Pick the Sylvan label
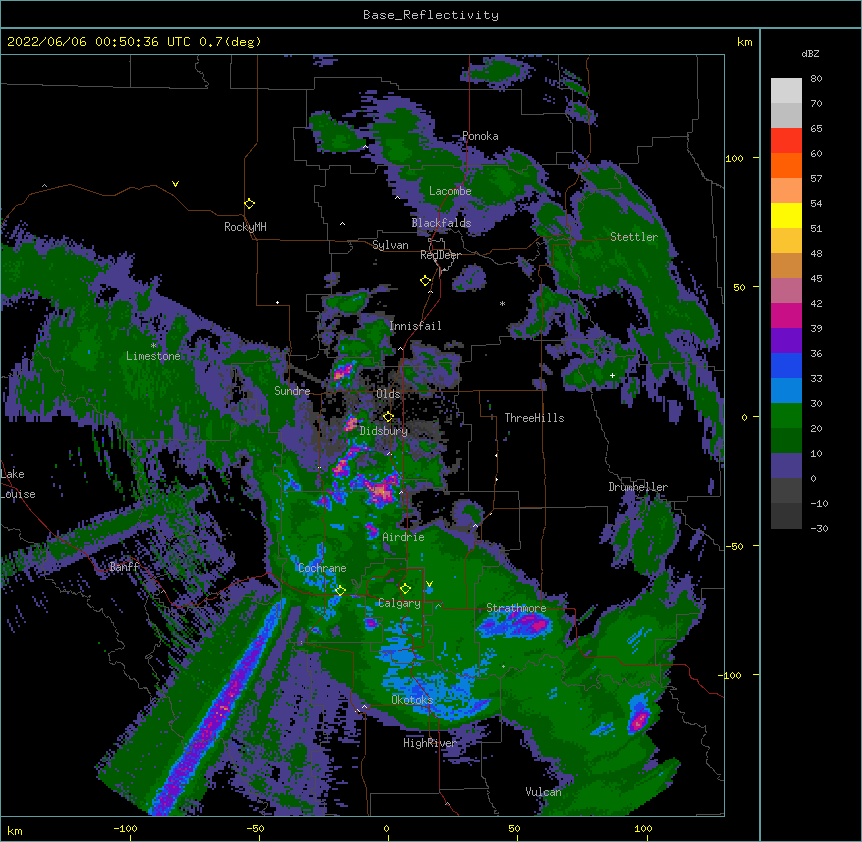862x842 pixels. [390, 245]
